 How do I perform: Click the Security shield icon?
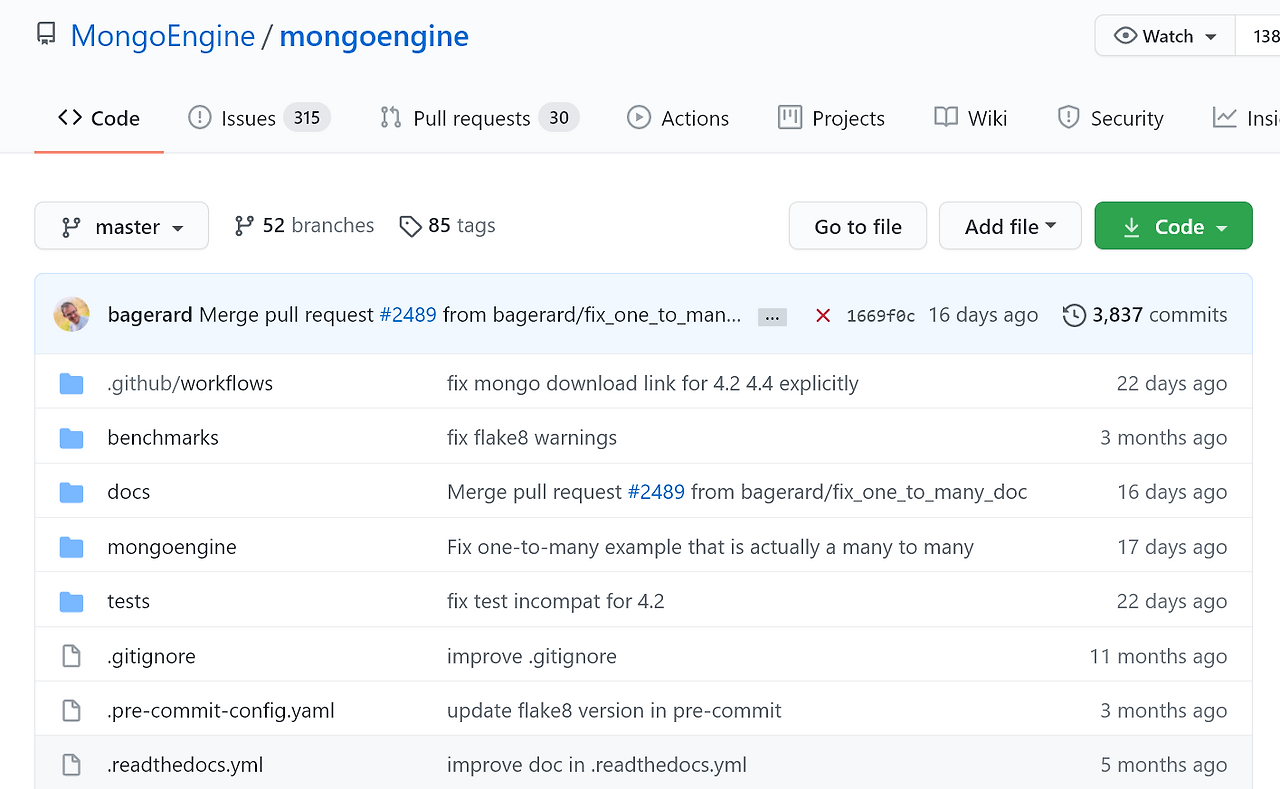1069,117
